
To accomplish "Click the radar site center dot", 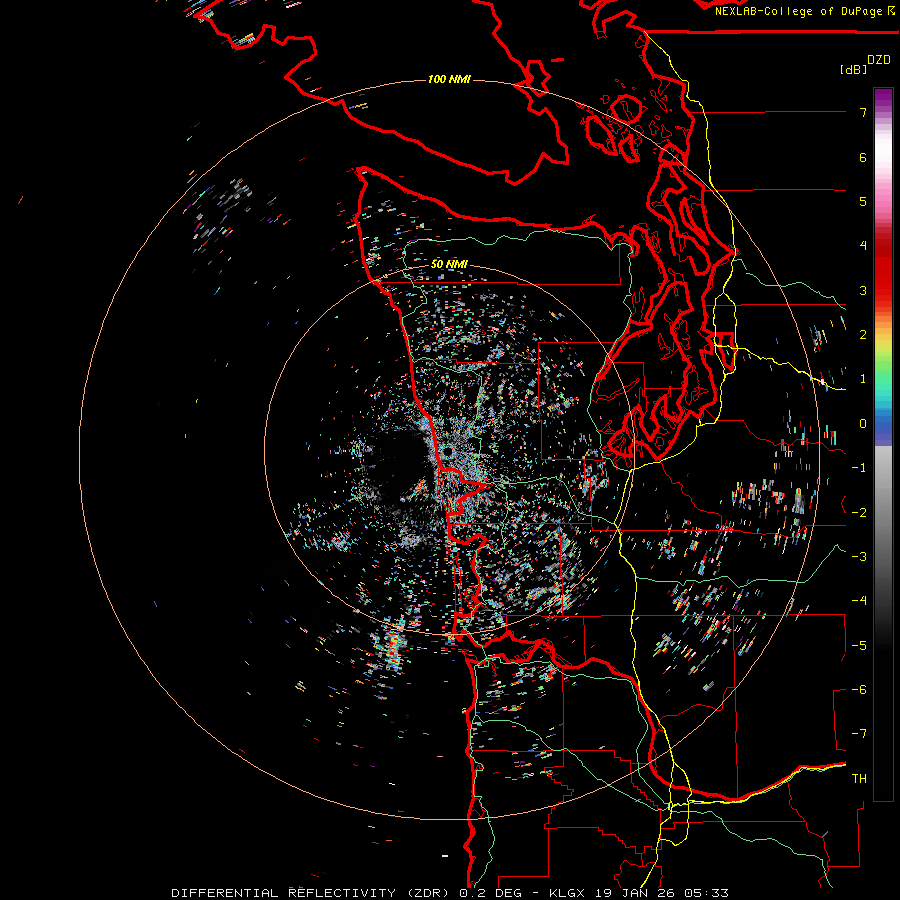I will point(447,452).
